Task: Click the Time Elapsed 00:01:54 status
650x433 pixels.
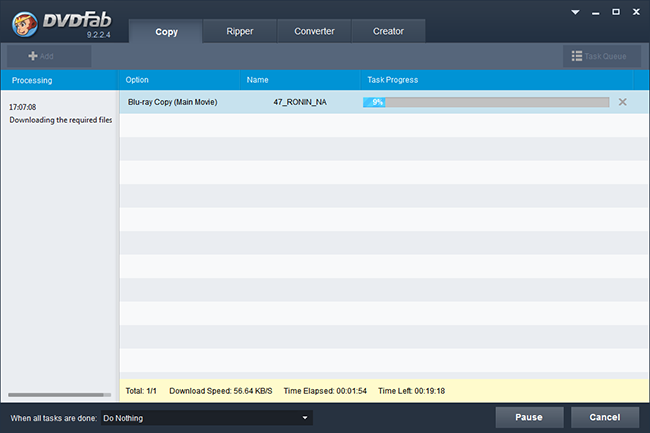Action: tap(325, 391)
